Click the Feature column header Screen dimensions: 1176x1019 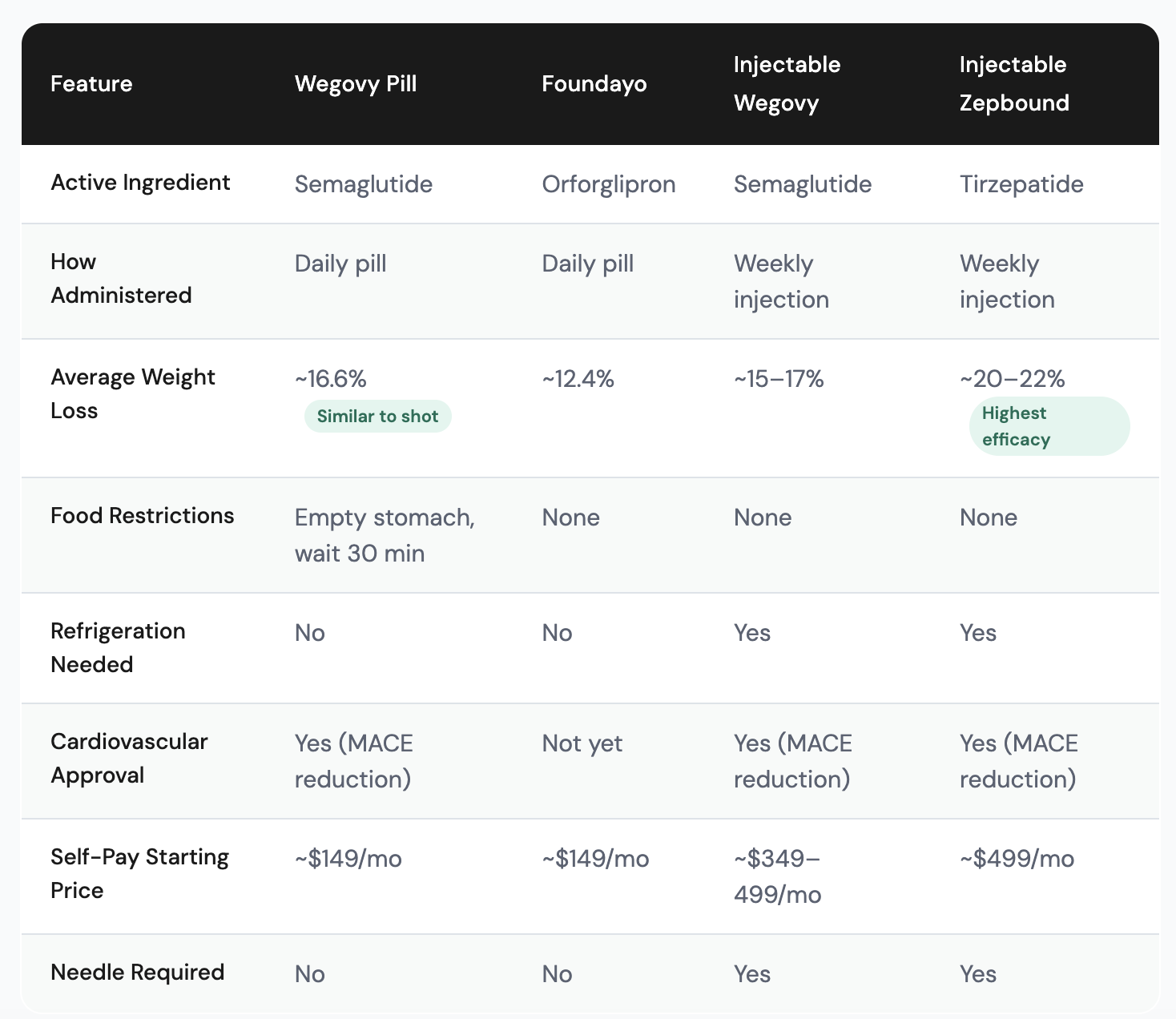pos(91,84)
